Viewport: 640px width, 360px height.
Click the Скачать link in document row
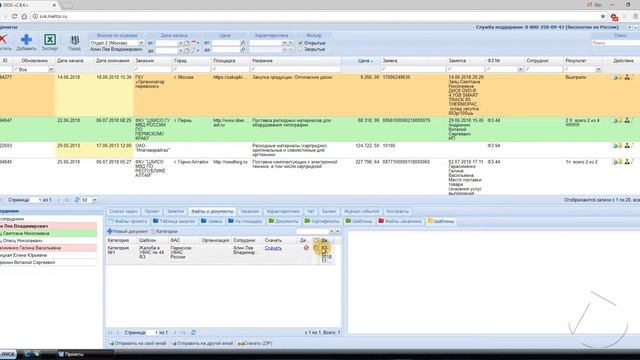tap(273, 248)
